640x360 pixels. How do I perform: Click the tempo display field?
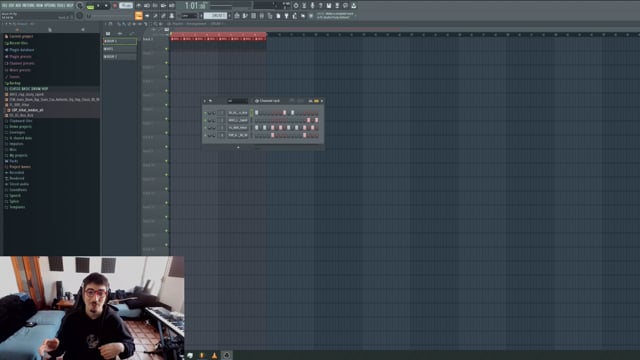126,6
